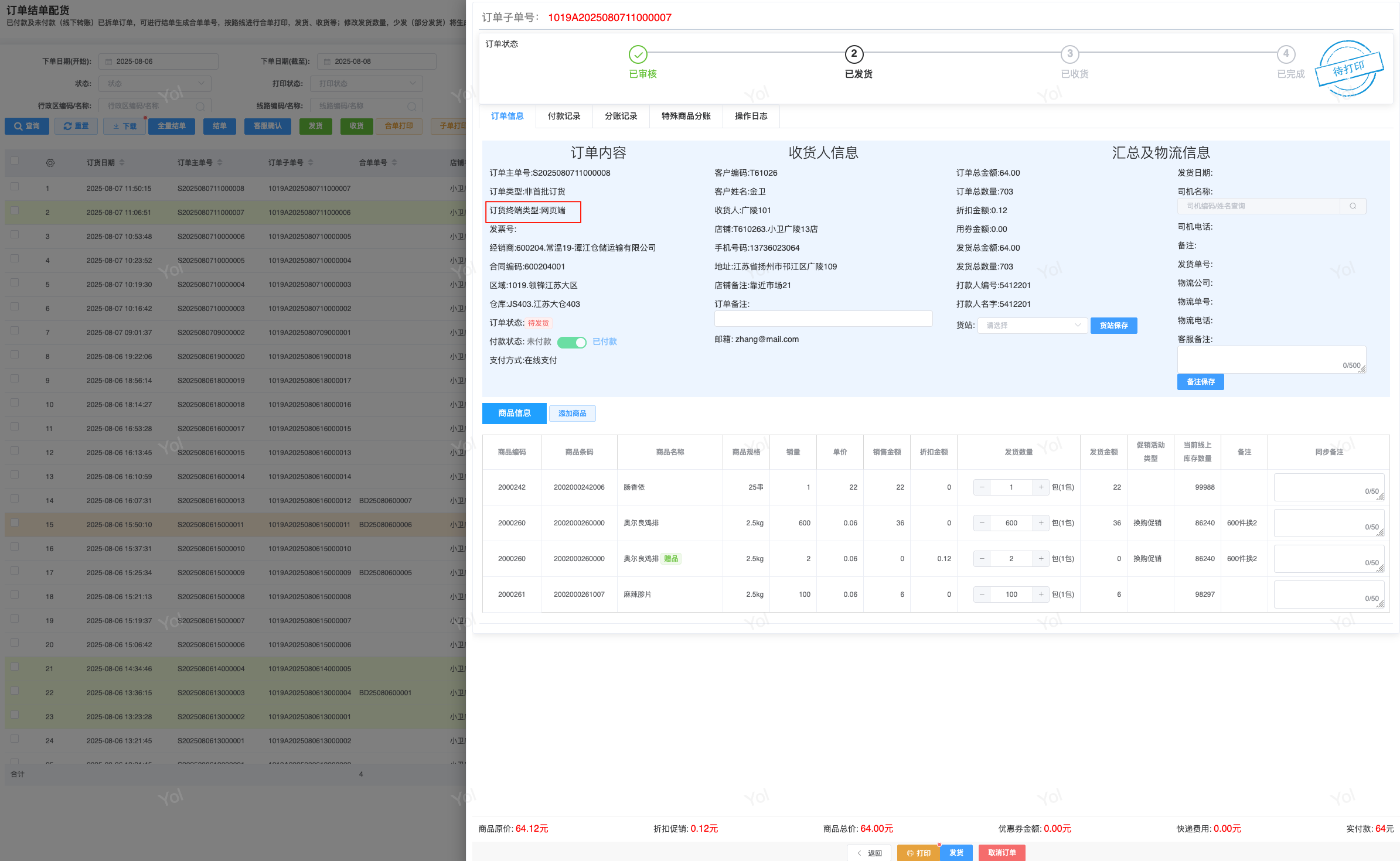Click the 下载 download button
The image size is (1400, 861).
click(124, 126)
